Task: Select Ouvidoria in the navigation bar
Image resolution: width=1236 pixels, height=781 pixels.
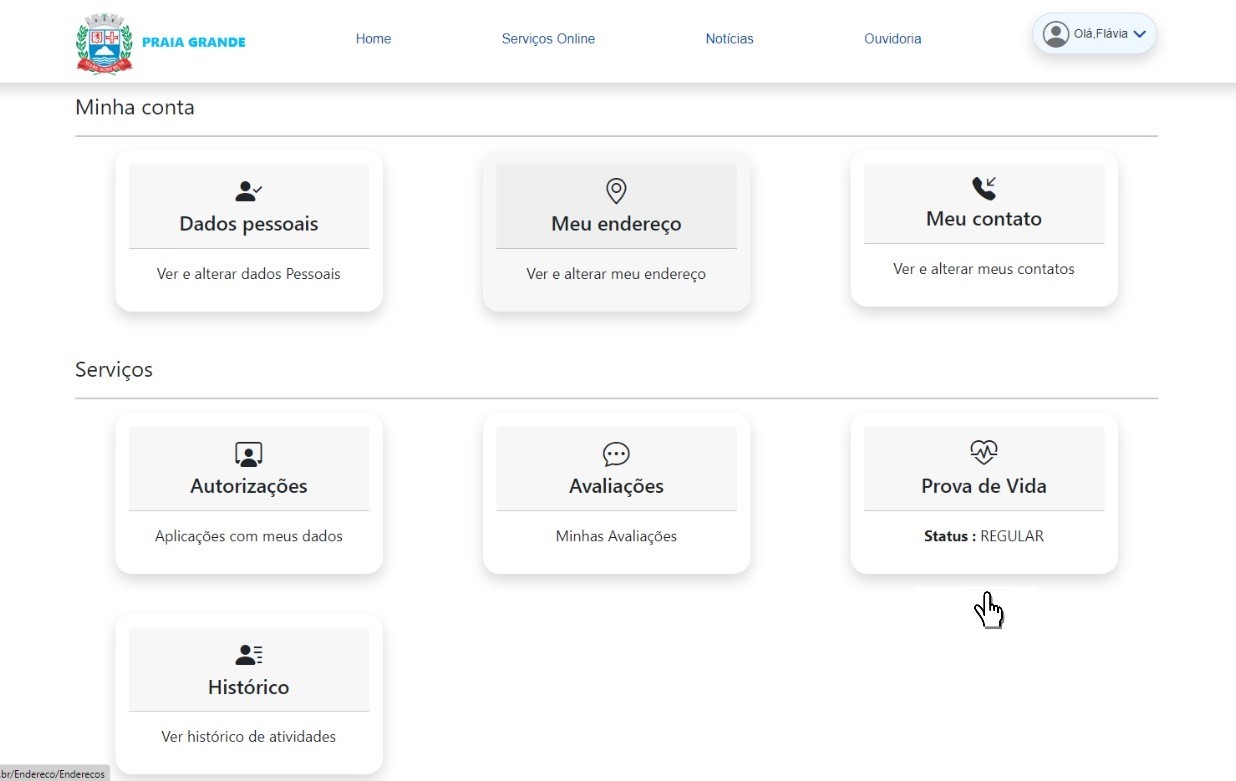Action: coord(892,39)
